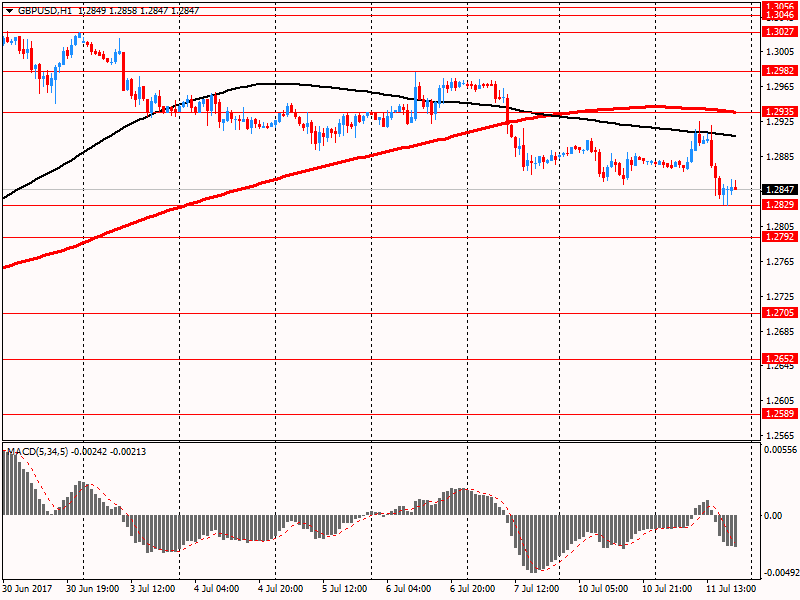Click the 1.3005 price axis value
Viewport: 800px width, 600px height.
pos(780,52)
